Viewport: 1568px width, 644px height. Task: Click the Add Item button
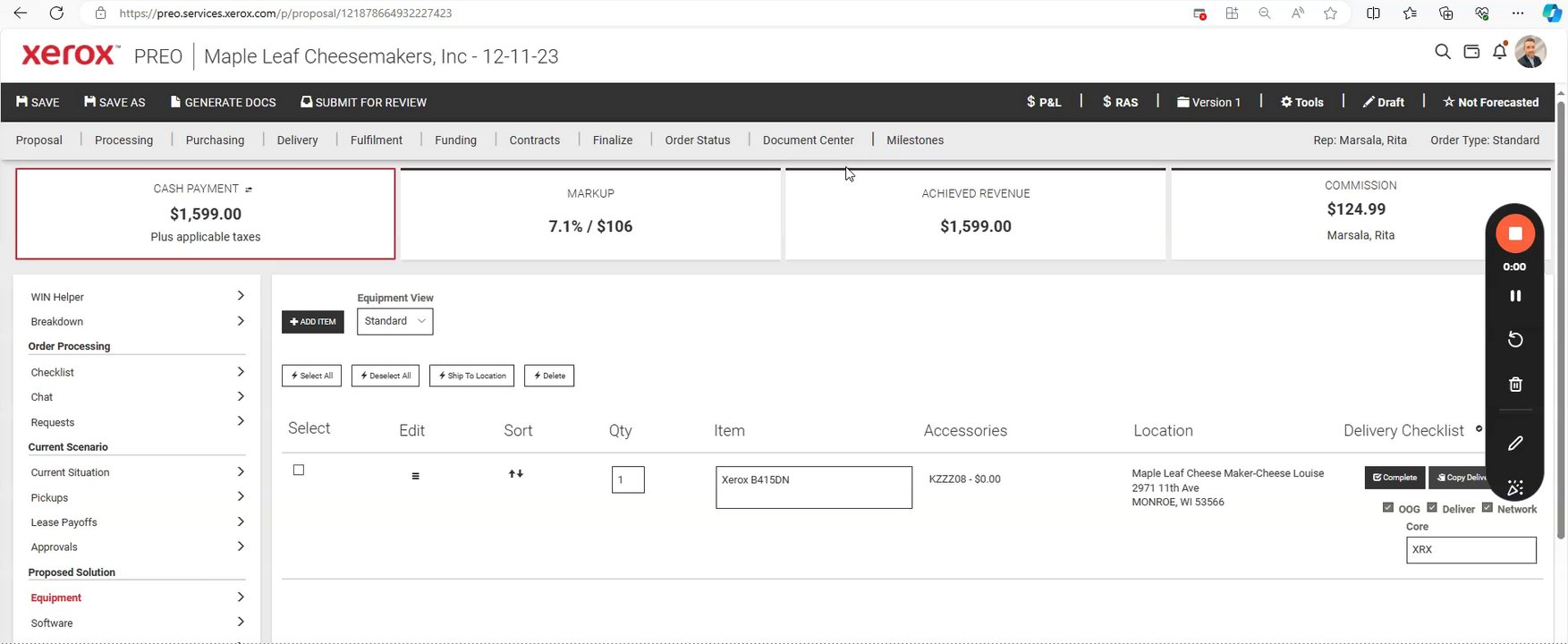click(x=313, y=322)
